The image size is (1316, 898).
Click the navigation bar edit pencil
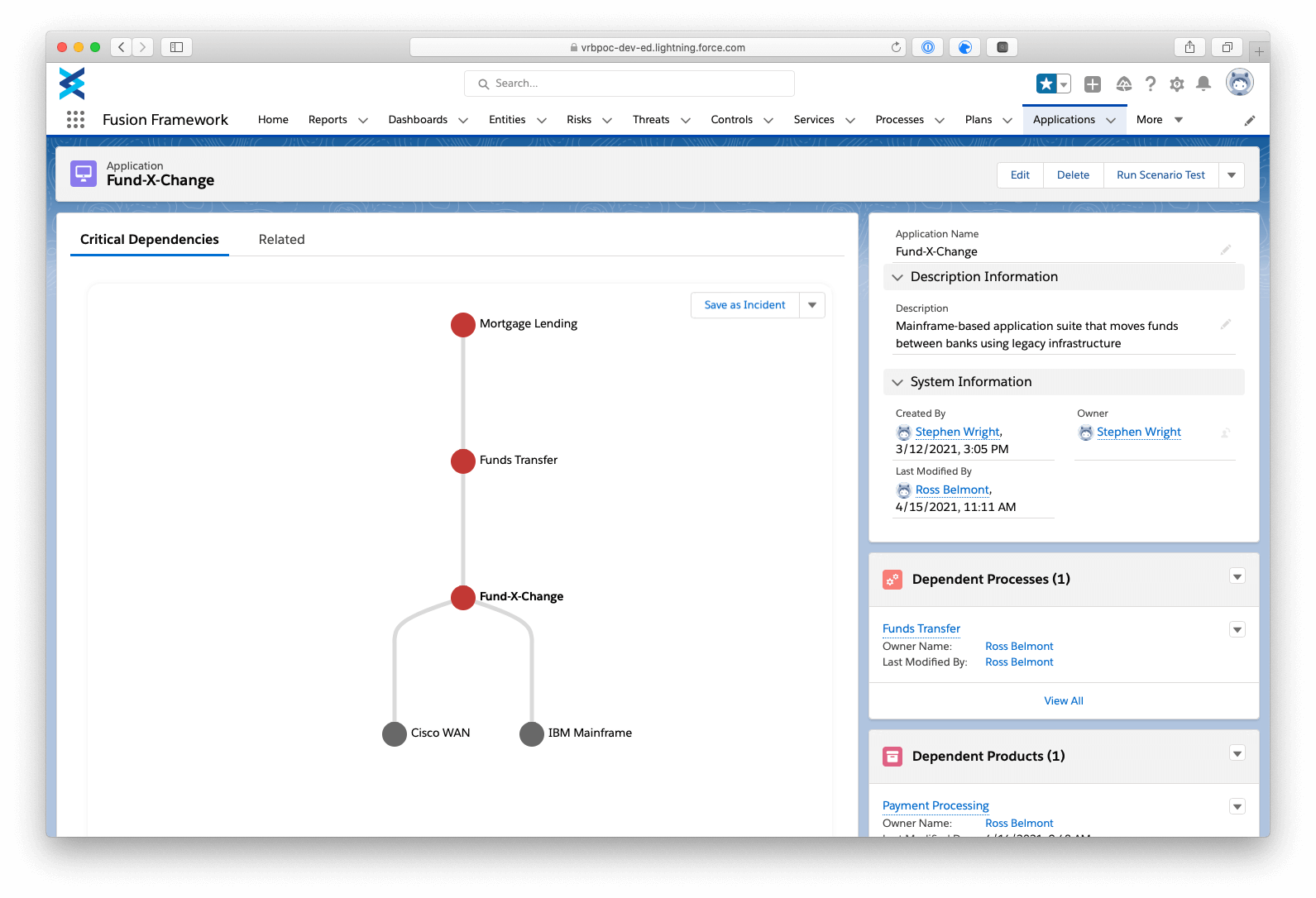point(1250,121)
